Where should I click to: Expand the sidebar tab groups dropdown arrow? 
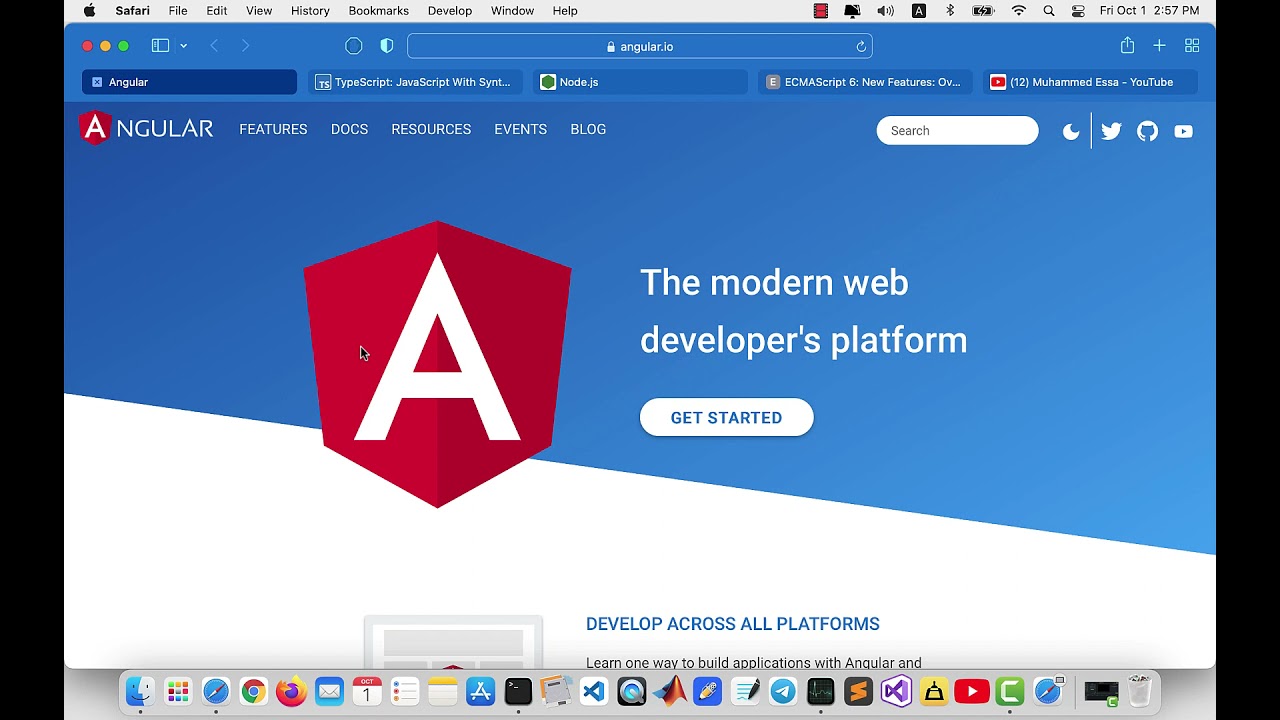183,46
